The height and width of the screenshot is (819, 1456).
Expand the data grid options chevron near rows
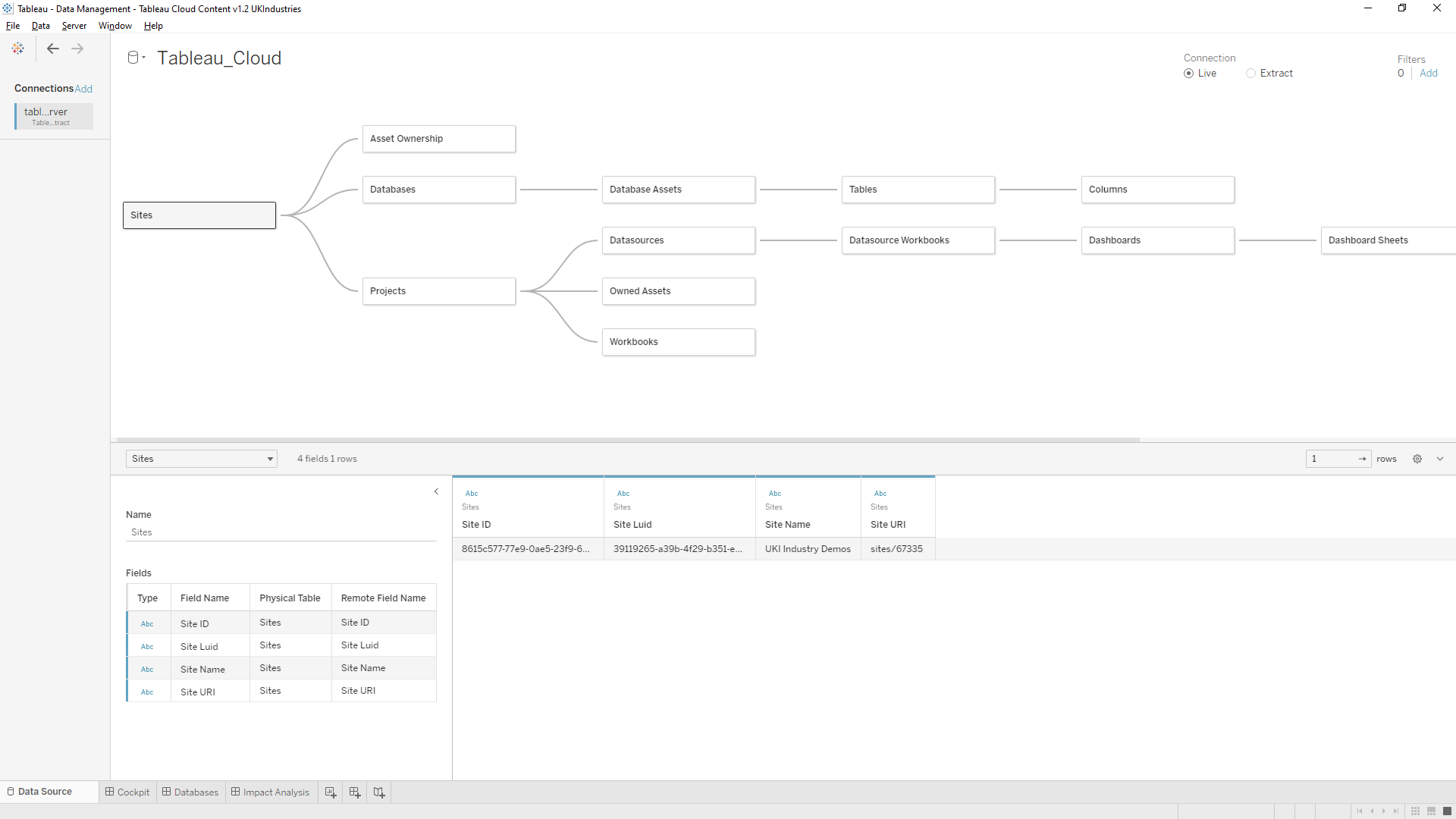pyautogui.click(x=1440, y=459)
